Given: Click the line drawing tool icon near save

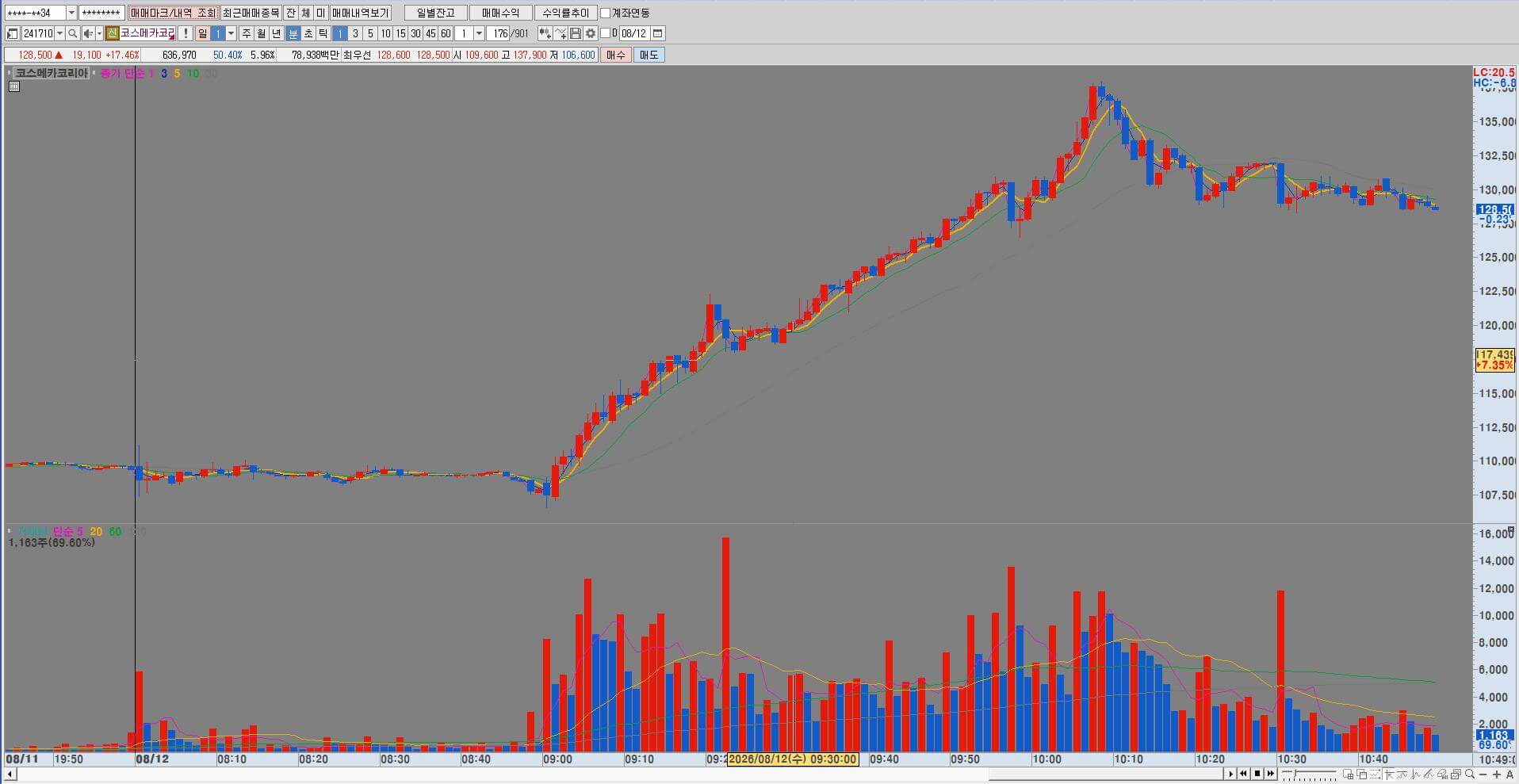Looking at the screenshot, I should pos(560,33).
